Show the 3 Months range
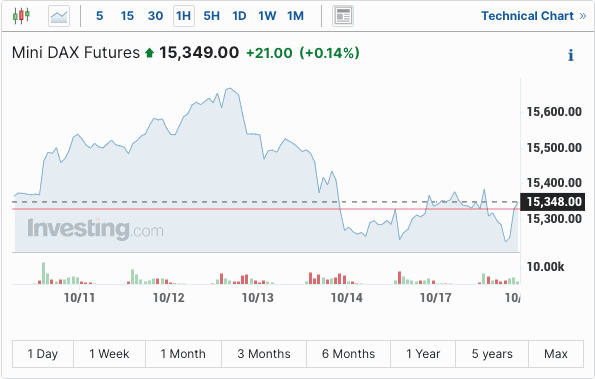595x379 pixels. 264,354
